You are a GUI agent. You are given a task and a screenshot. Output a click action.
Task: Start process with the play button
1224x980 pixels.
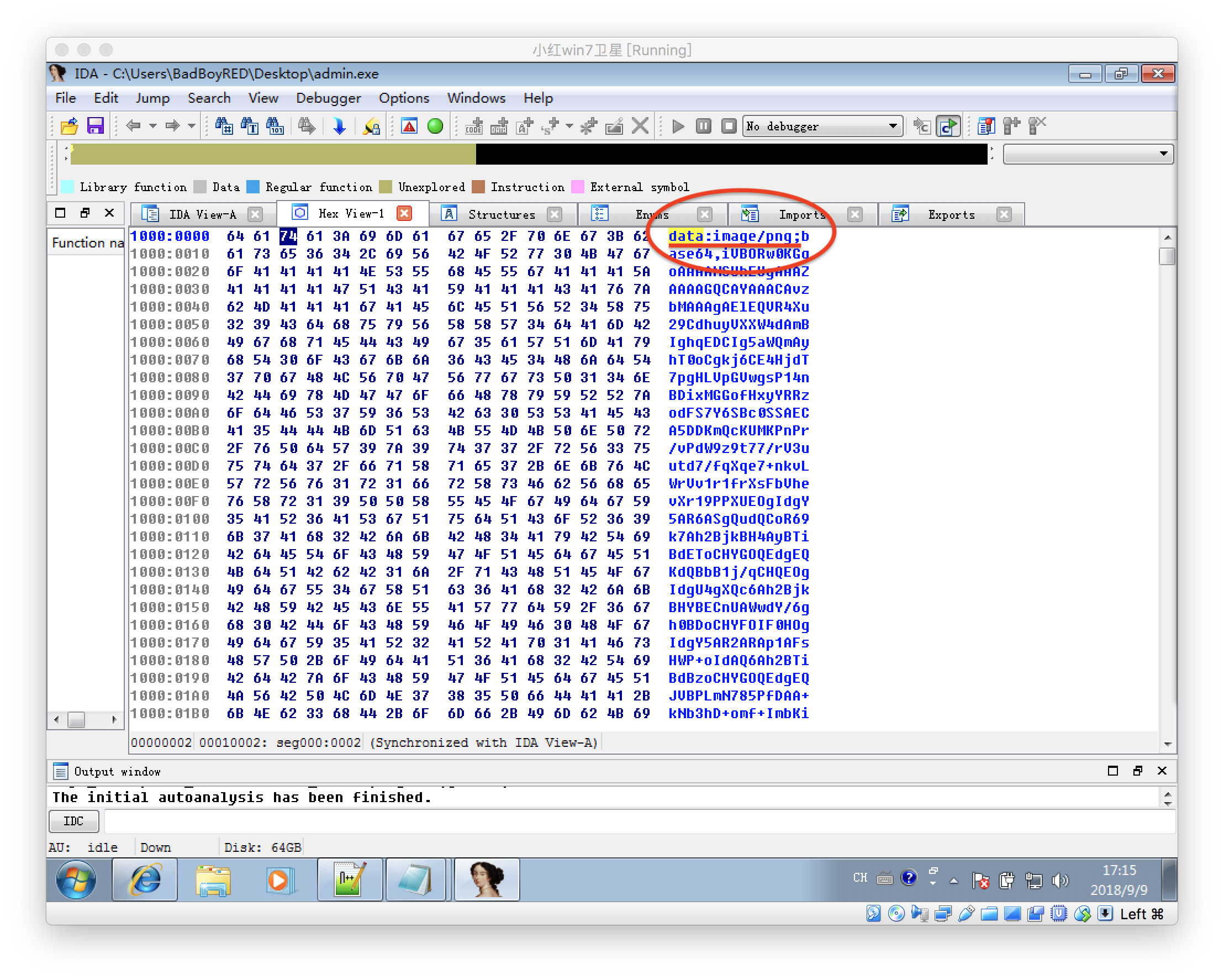(678, 125)
